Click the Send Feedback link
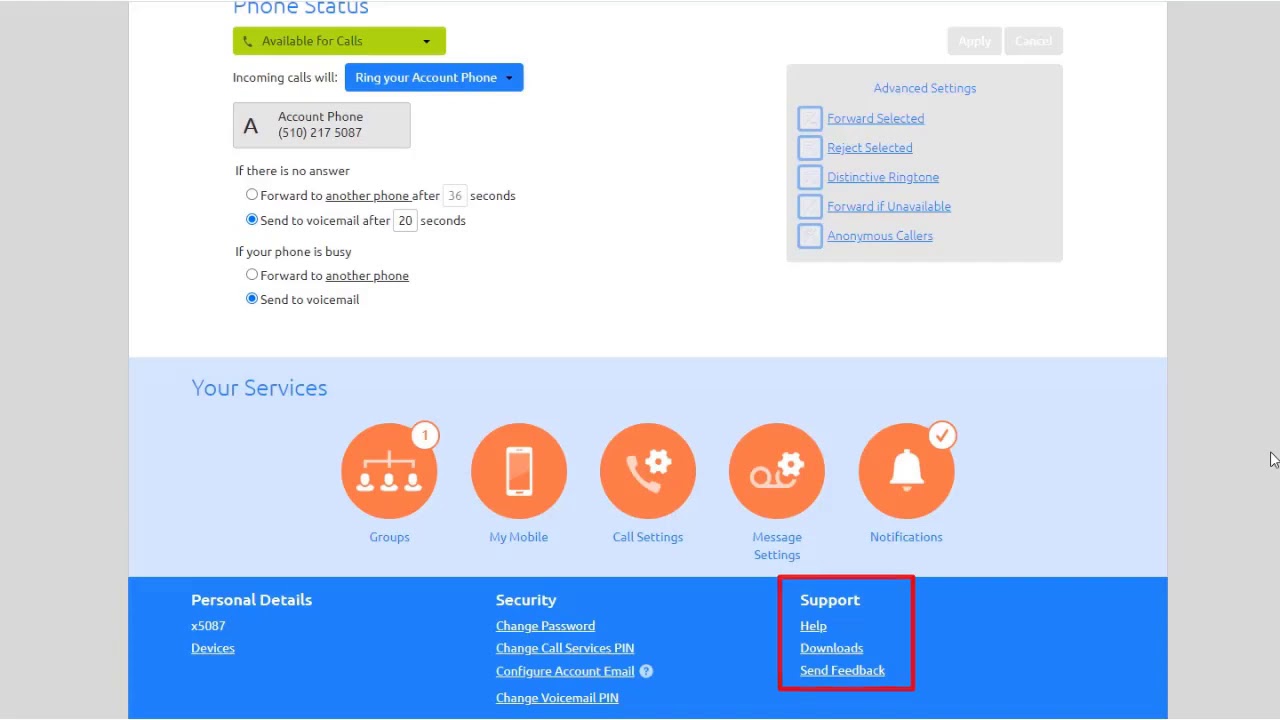The width and height of the screenshot is (1280, 720). pos(842,671)
